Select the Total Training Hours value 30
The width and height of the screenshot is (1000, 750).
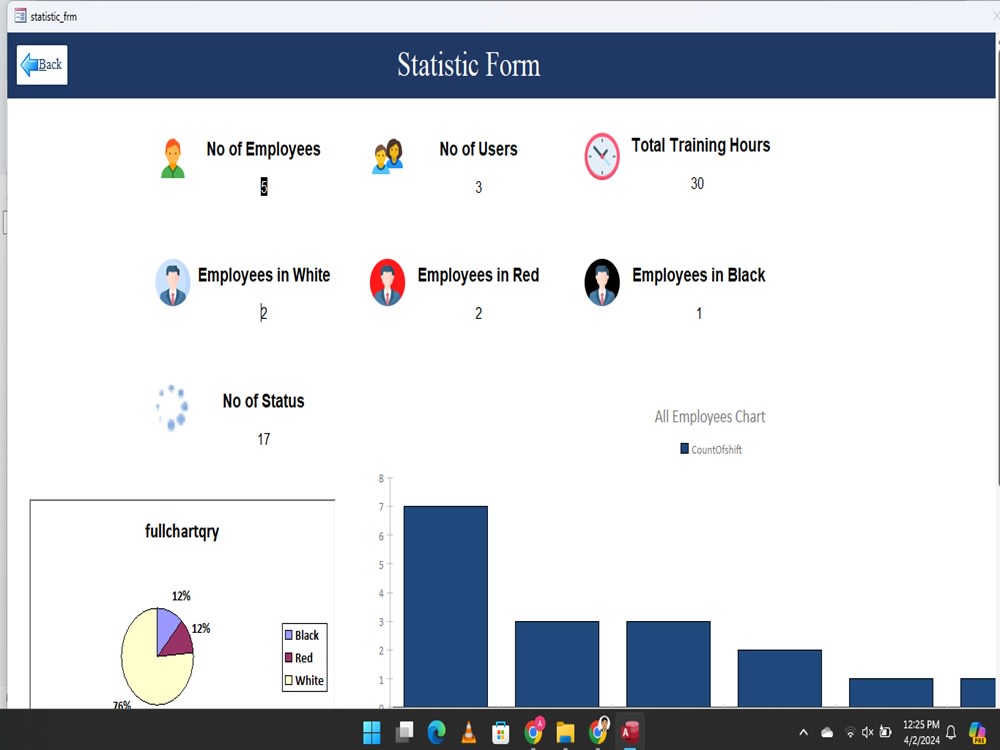click(x=697, y=184)
